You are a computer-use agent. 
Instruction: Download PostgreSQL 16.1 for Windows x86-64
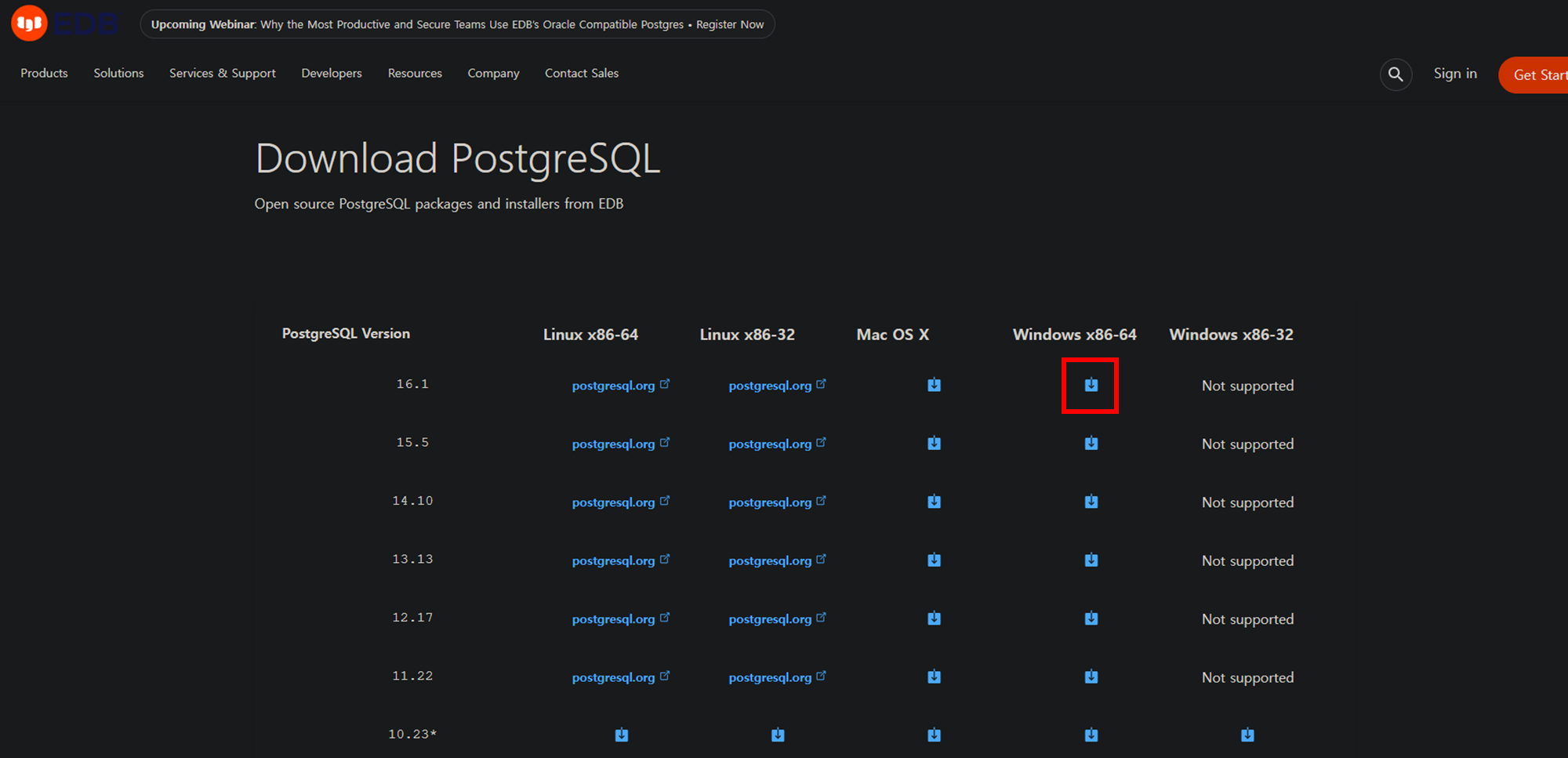[1091, 385]
